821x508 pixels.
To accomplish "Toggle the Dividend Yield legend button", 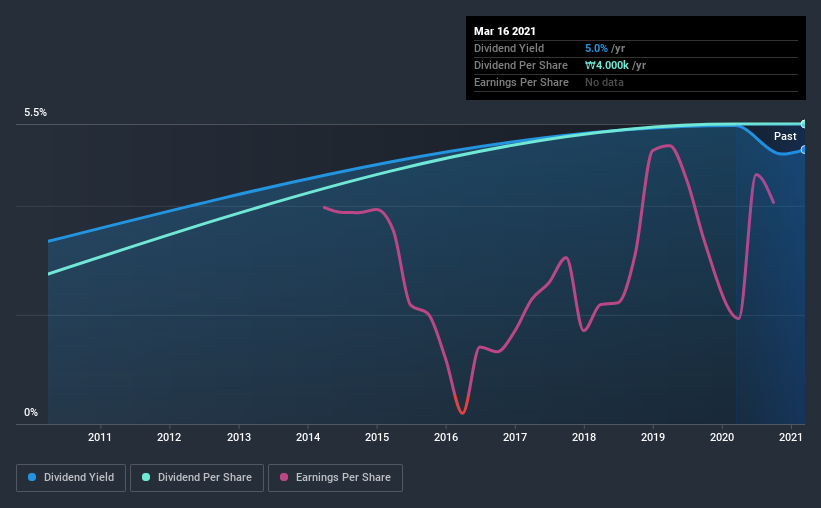I will coord(71,478).
